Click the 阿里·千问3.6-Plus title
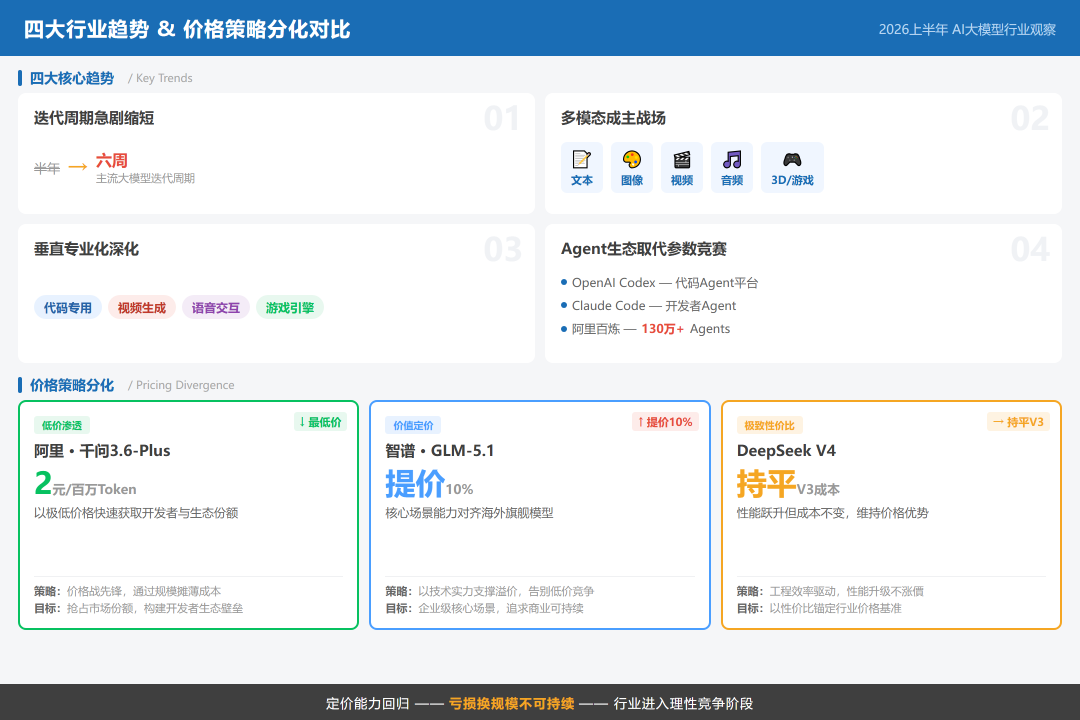1080x720 pixels. pos(102,451)
